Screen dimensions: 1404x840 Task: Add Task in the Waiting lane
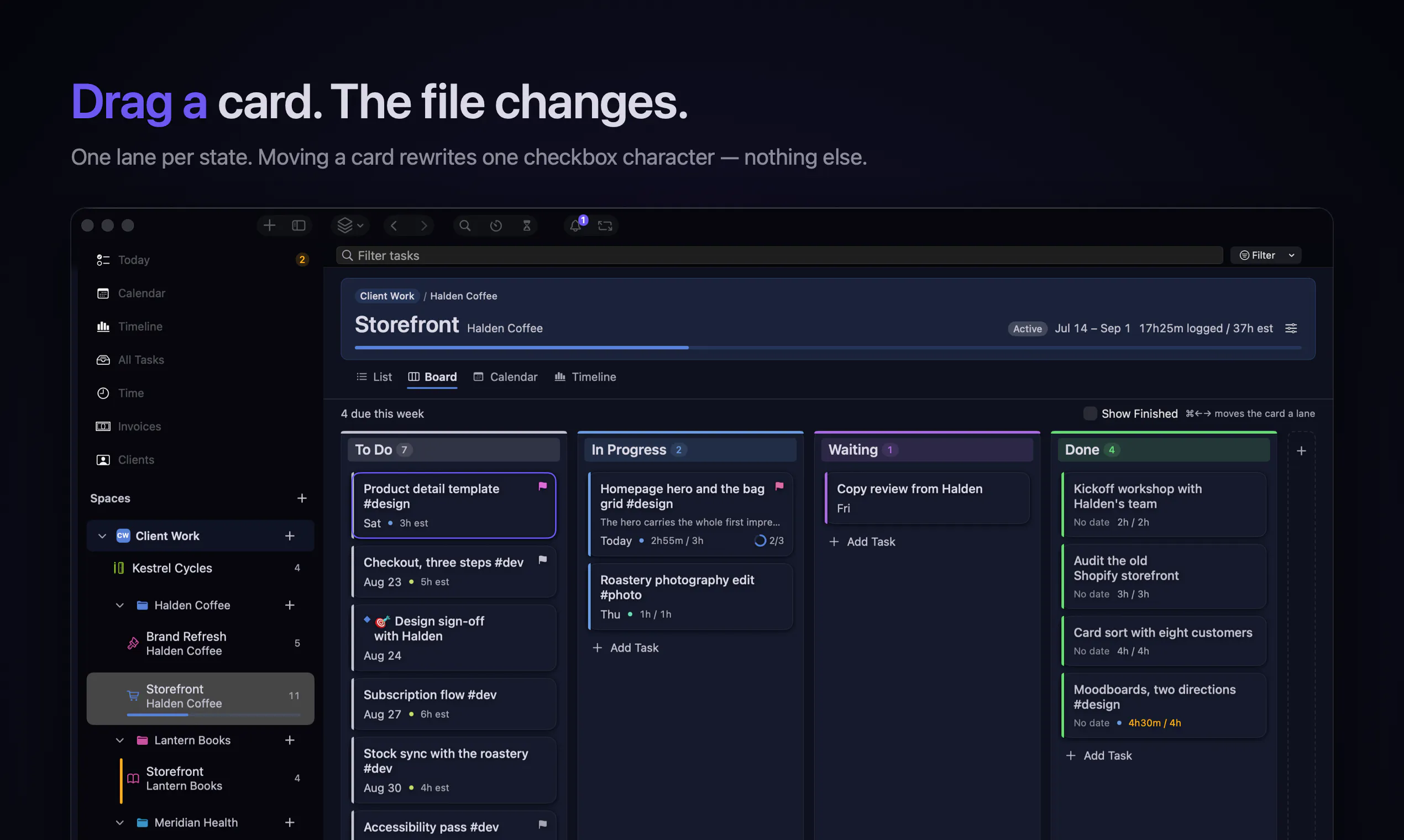click(862, 542)
